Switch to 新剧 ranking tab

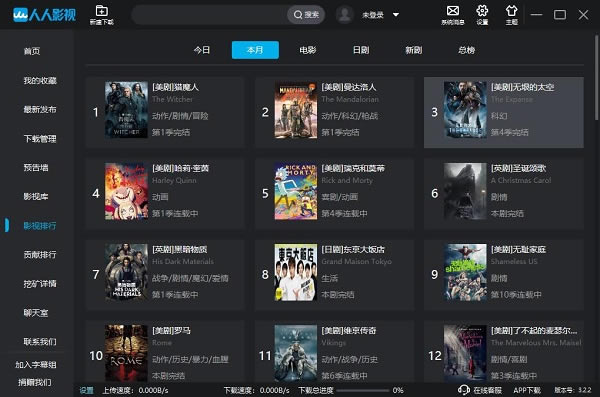click(414, 50)
